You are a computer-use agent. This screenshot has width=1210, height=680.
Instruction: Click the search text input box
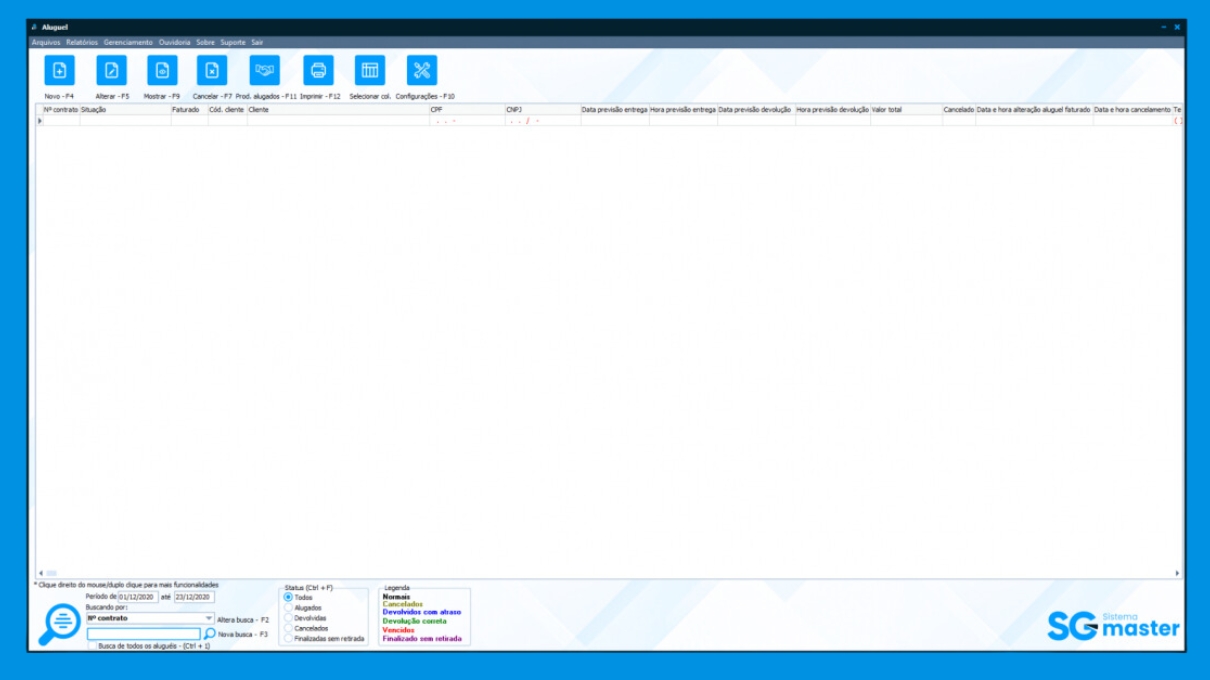click(143, 634)
